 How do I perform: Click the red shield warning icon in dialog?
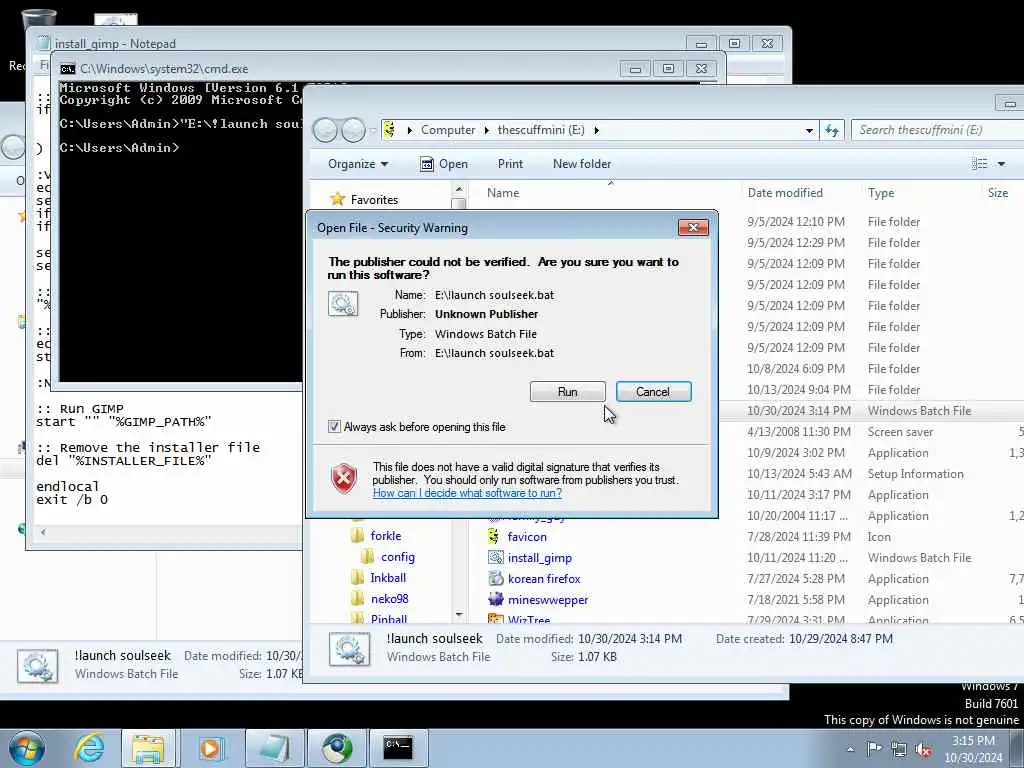pyautogui.click(x=344, y=478)
